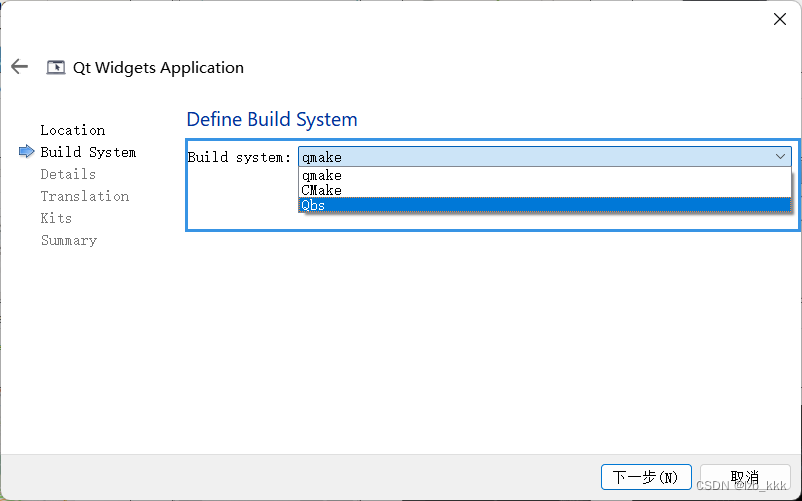
Task: Click the Define Build System heading
Action: point(272,119)
